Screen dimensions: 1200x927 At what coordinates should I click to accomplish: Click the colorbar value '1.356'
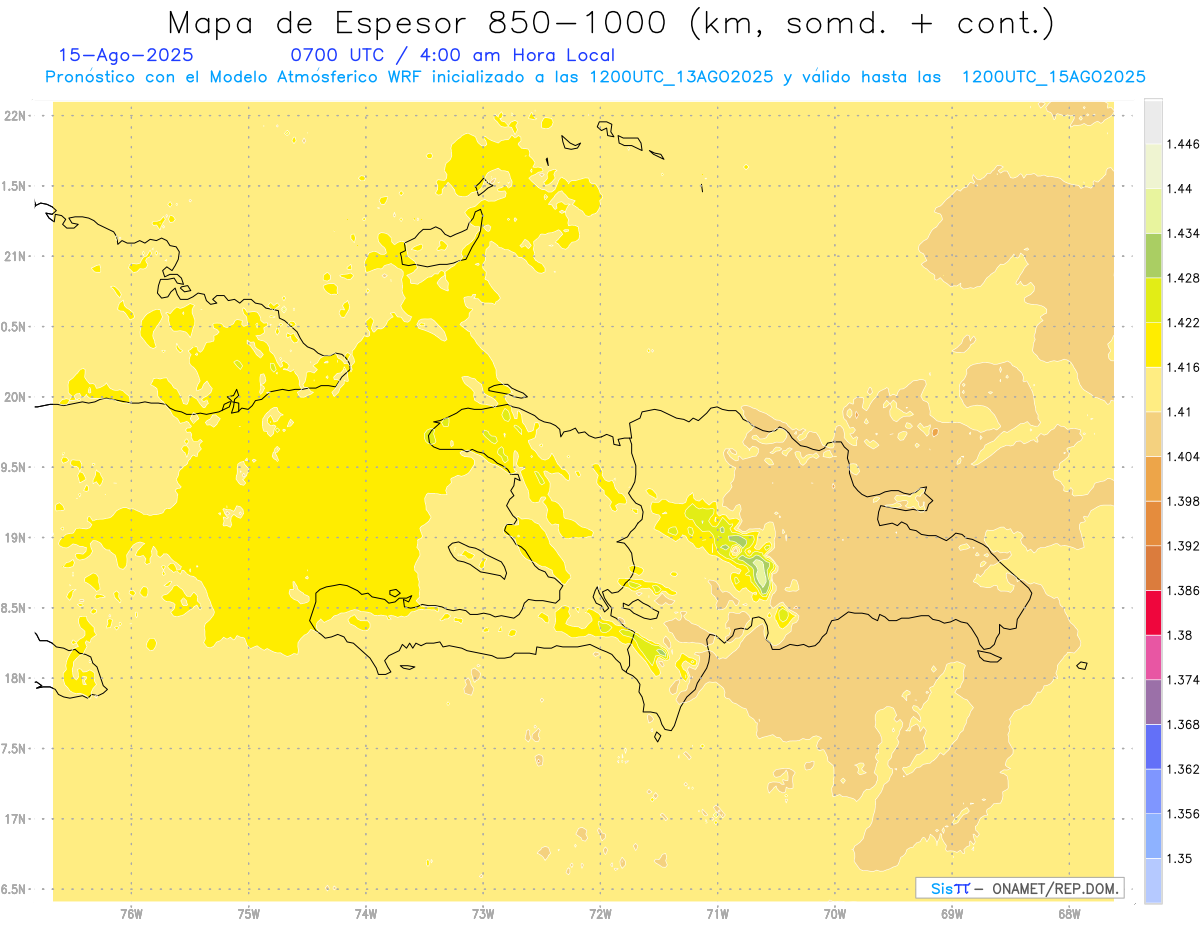pyautogui.click(x=1183, y=813)
